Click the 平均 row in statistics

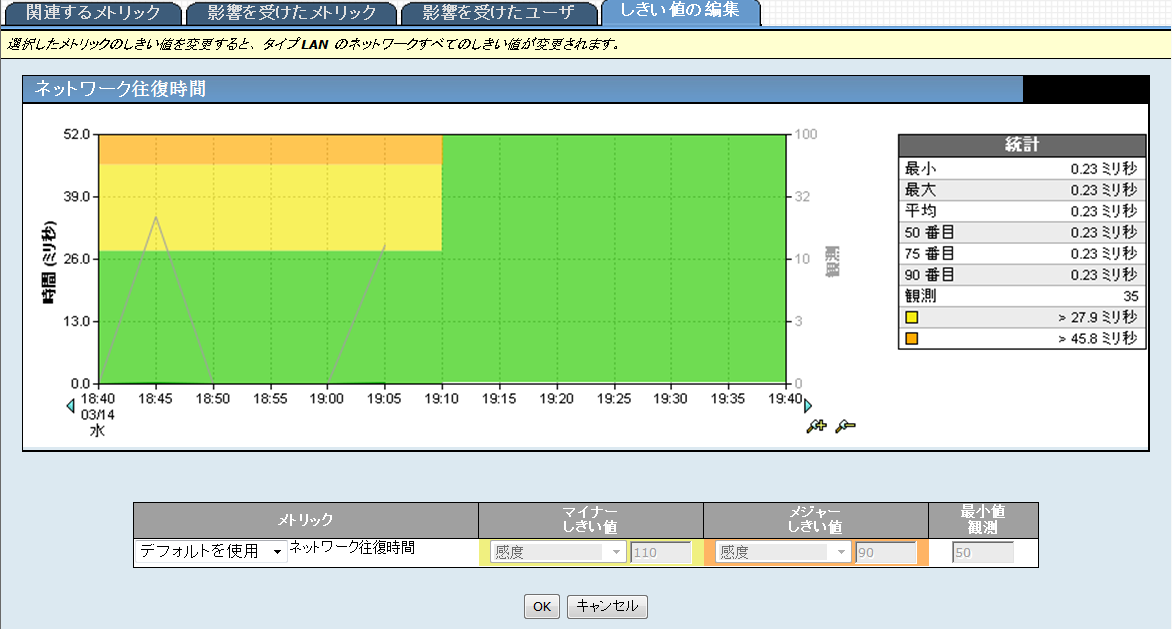click(x=1022, y=211)
